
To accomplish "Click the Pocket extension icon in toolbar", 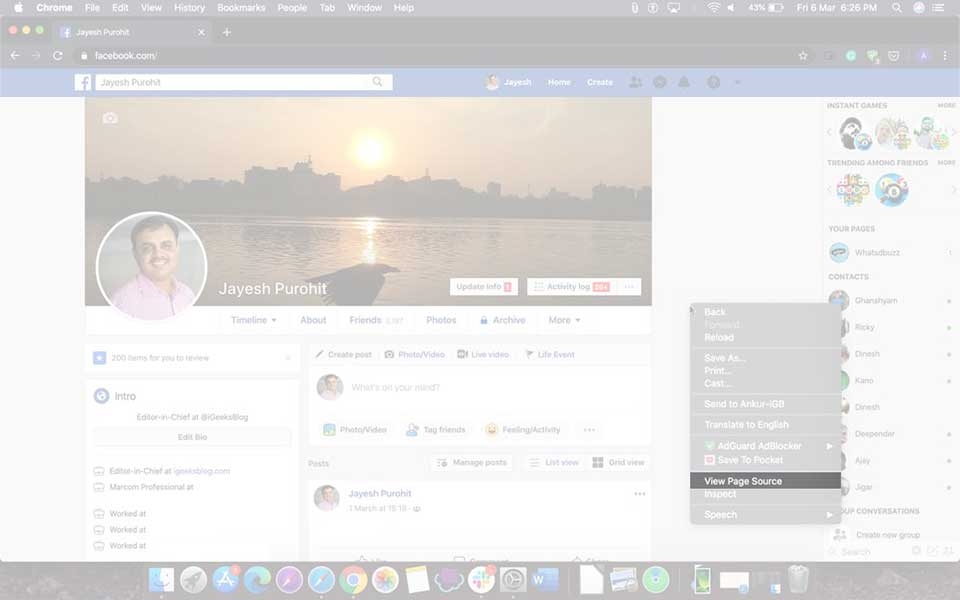I will point(893,56).
